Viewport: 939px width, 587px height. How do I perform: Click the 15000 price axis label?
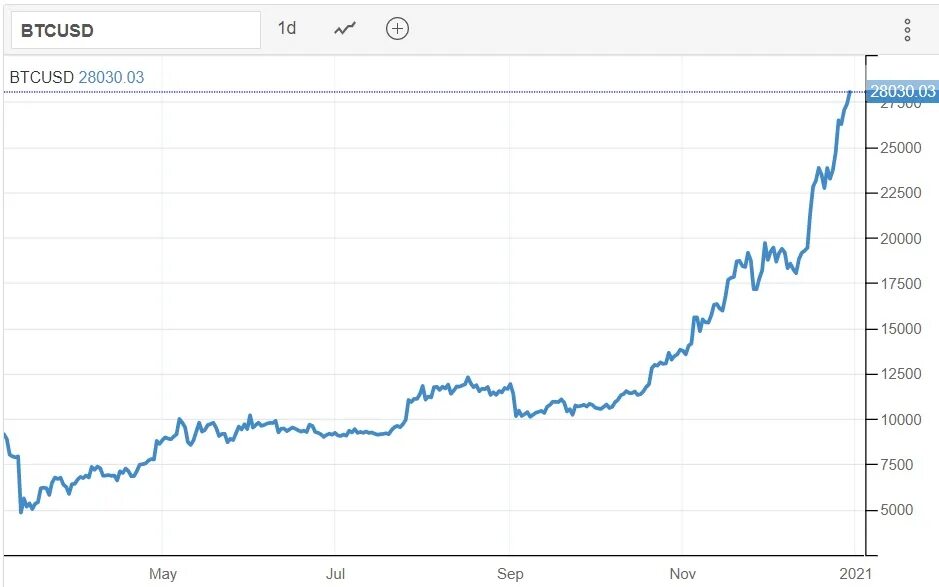[x=901, y=329]
